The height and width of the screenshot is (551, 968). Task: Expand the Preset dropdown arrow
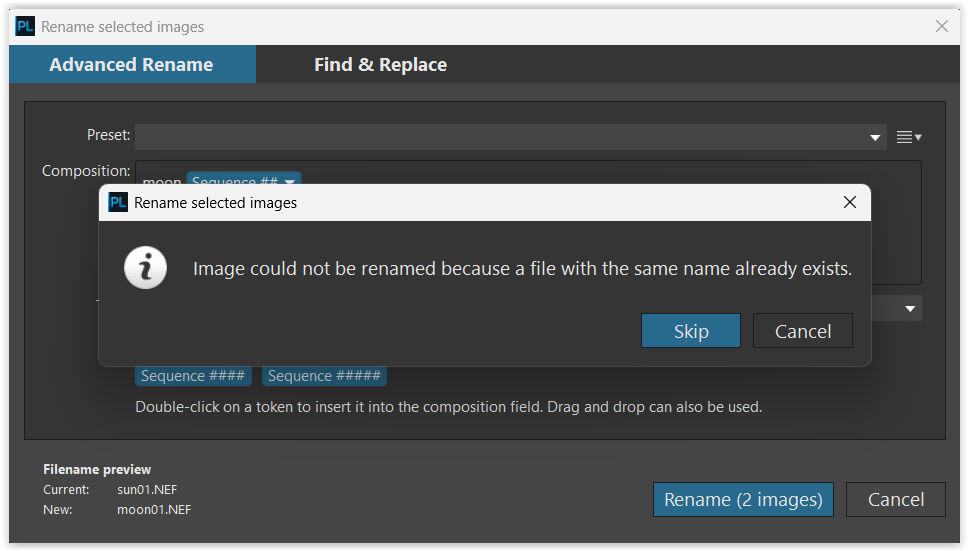(x=875, y=137)
